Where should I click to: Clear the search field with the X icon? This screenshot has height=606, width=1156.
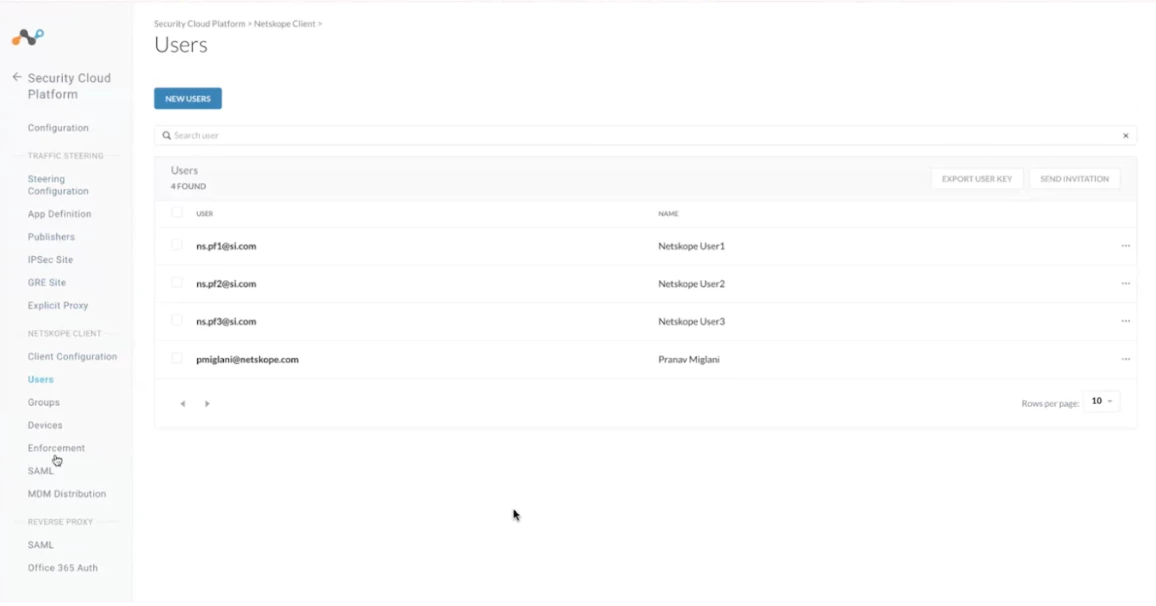[x=1126, y=136]
